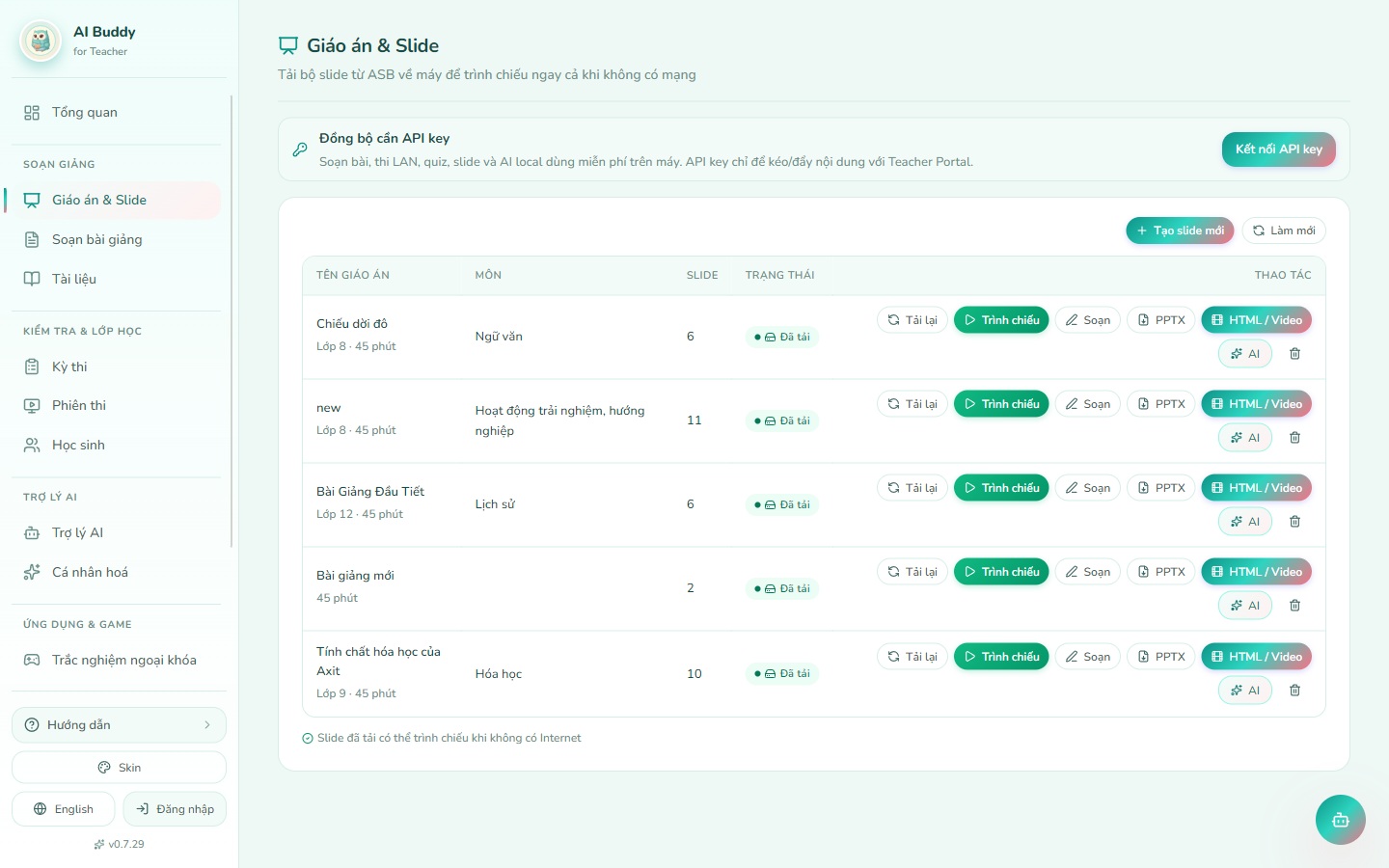Open AI tools for 'new' lesson

pyautogui.click(x=1245, y=438)
